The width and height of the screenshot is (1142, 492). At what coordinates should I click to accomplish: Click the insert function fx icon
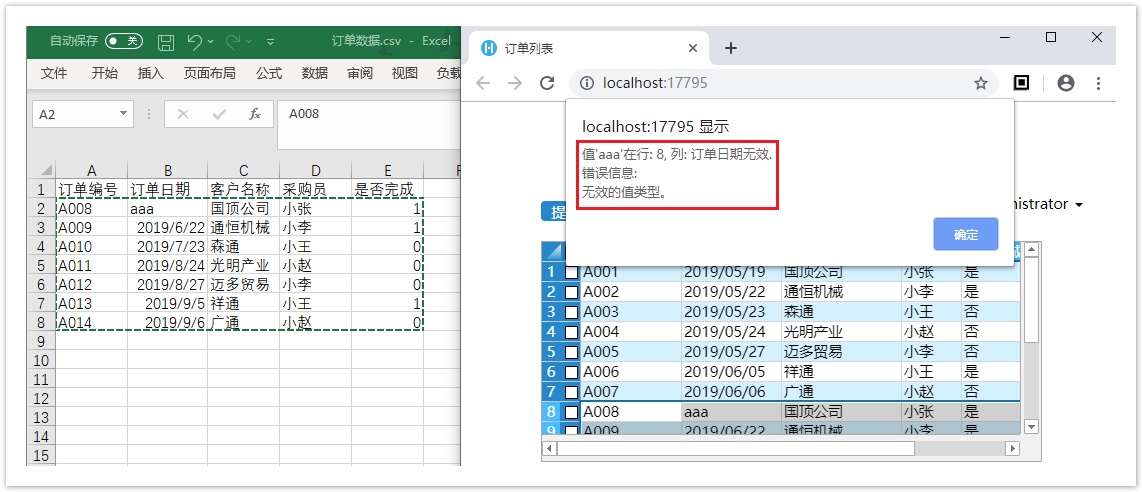point(255,114)
